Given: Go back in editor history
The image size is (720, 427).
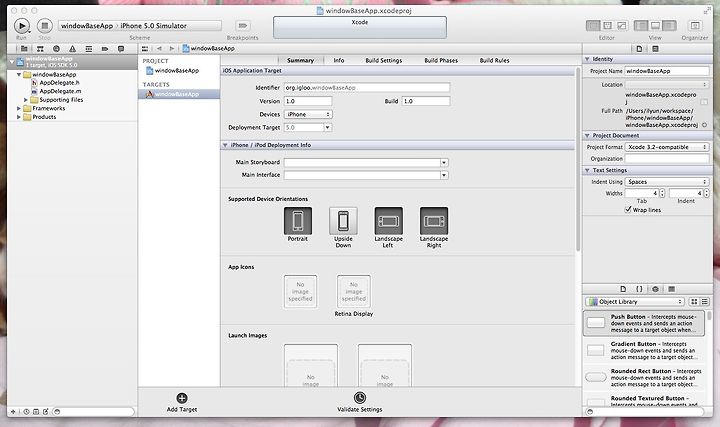Looking at the screenshot, I should pyautogui.click(x=159, y=48).
